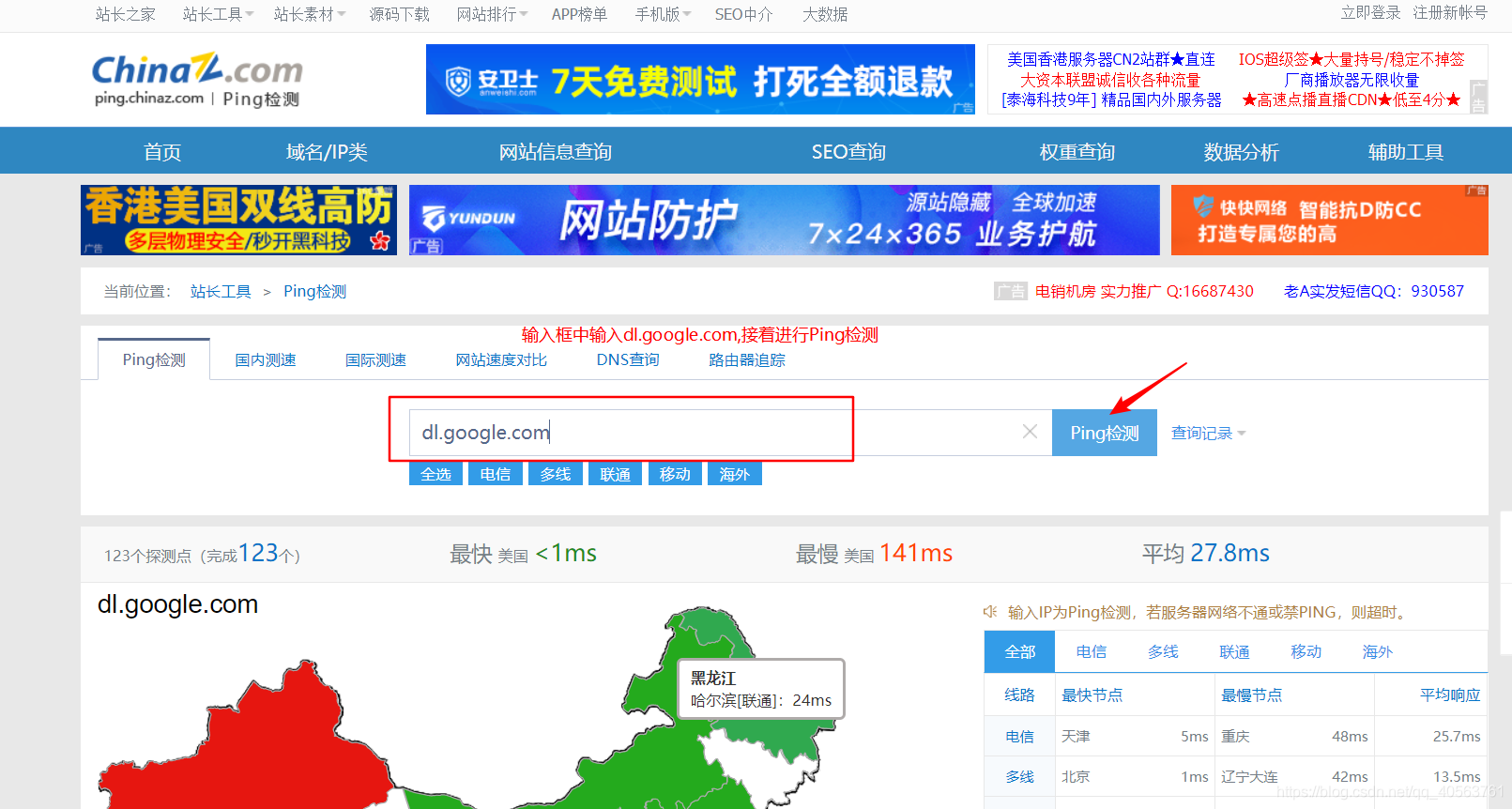Screen dimensions: 1512x809
Task: Switch to the 路由器追踪 tab
Action: (747, 359)
